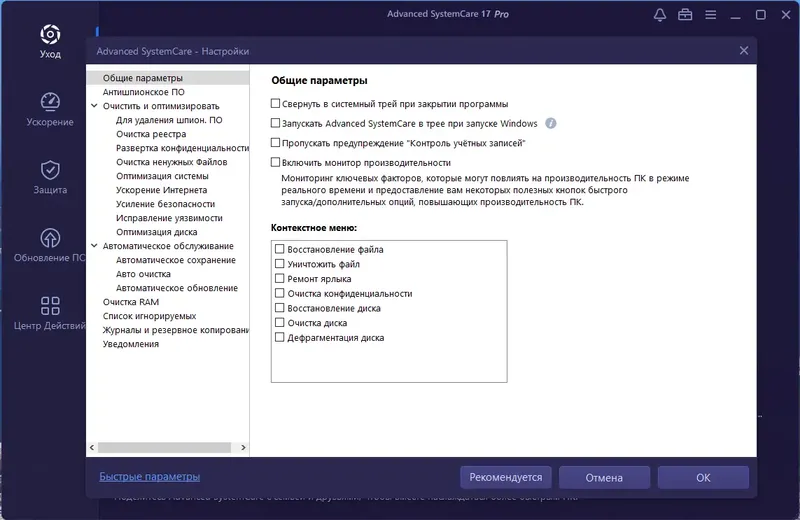The height and width of the screenshot is (520, 800).
Task: Check Очистка диска context menu option
Action: tap(280, 323)
